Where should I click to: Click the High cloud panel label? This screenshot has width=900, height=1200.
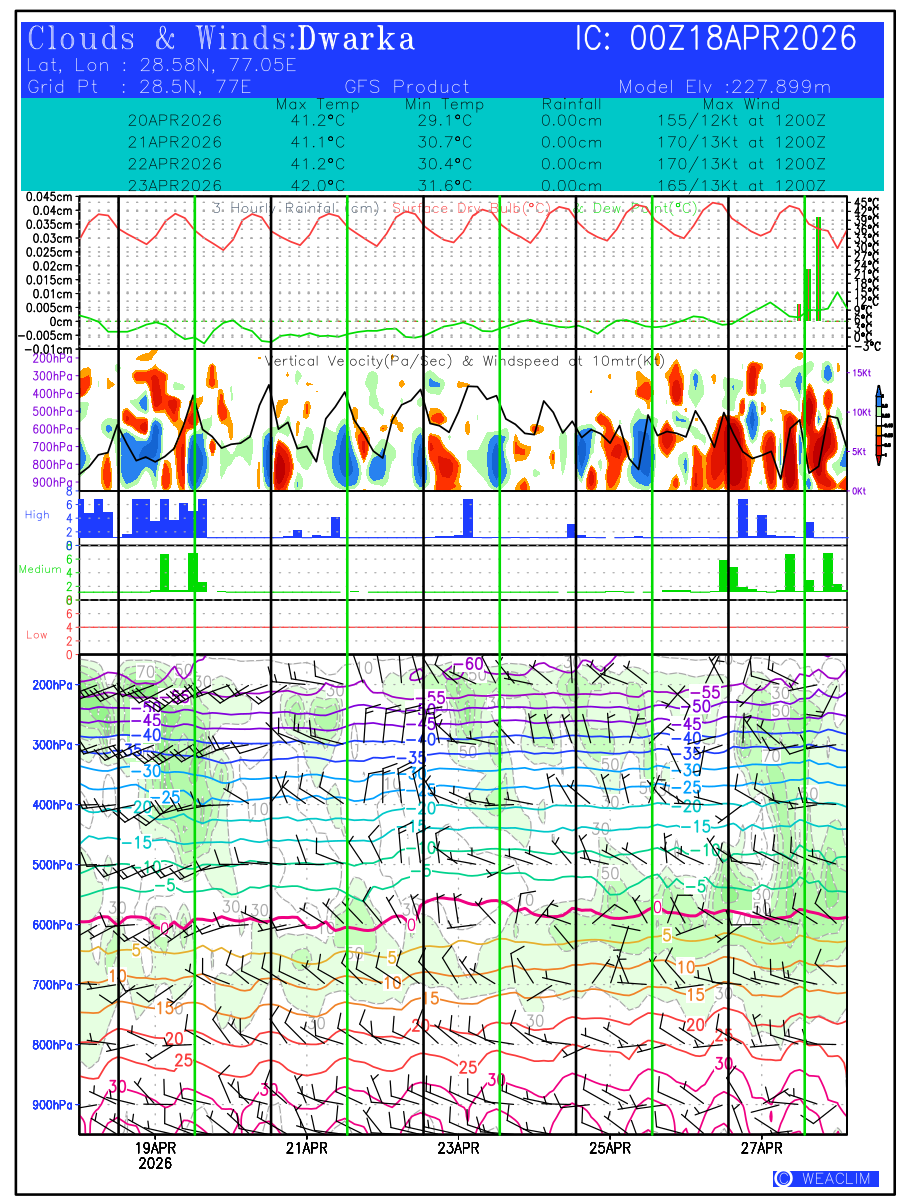tap(37, 514)
